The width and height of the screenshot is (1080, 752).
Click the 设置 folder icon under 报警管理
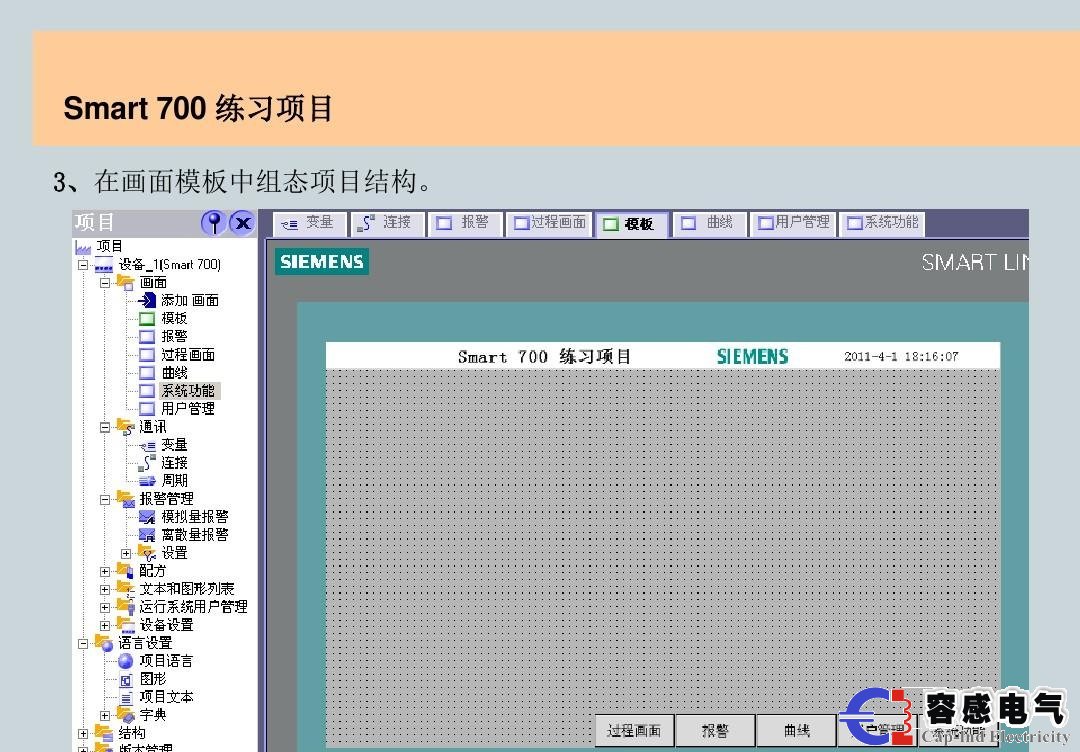(x=147, y=552)
